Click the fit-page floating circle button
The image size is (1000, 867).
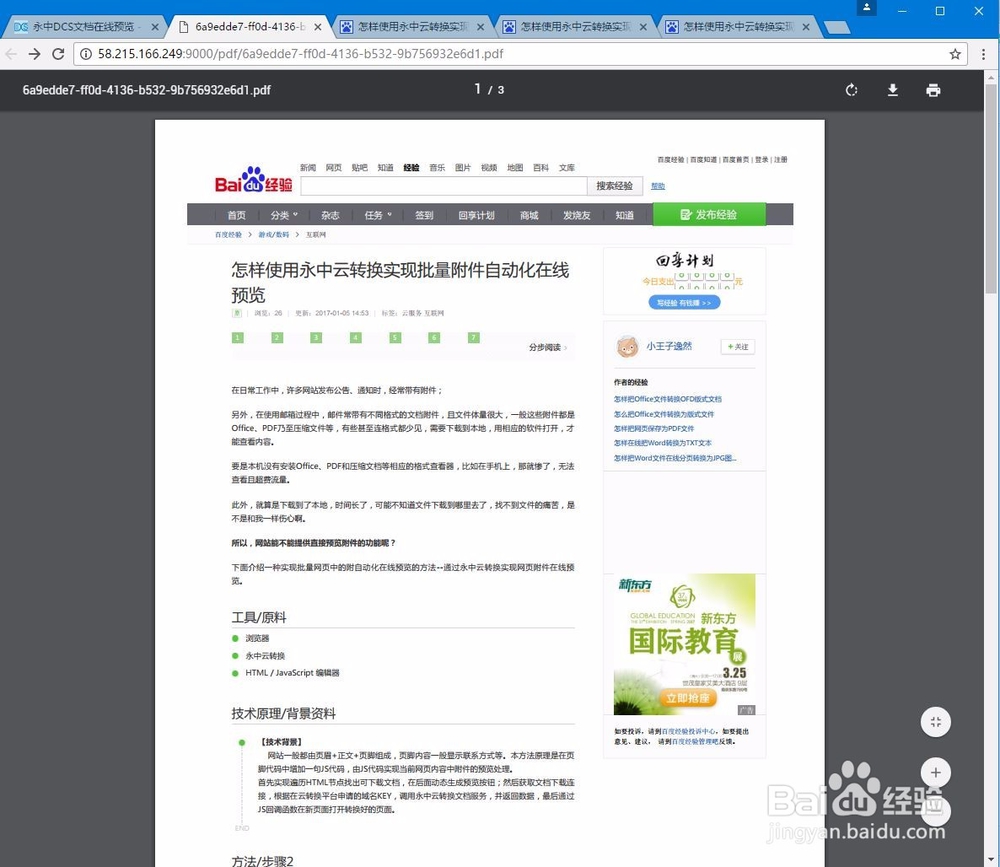point(935,721)
